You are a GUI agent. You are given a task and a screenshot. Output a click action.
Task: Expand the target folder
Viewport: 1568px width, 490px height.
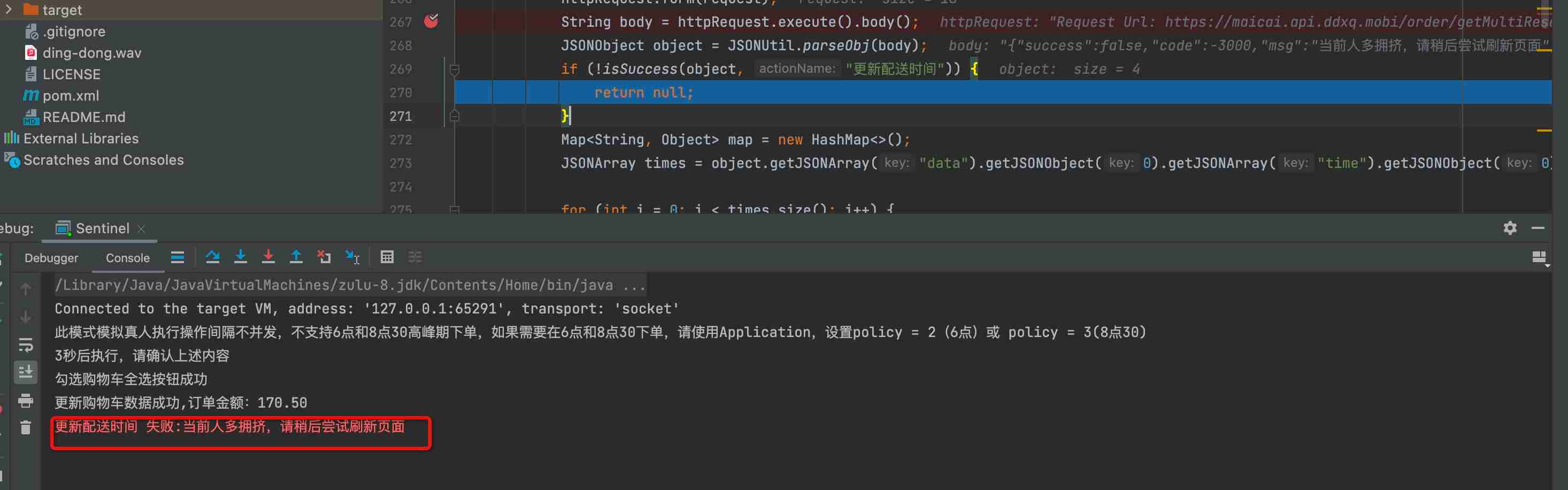[9, 9]
